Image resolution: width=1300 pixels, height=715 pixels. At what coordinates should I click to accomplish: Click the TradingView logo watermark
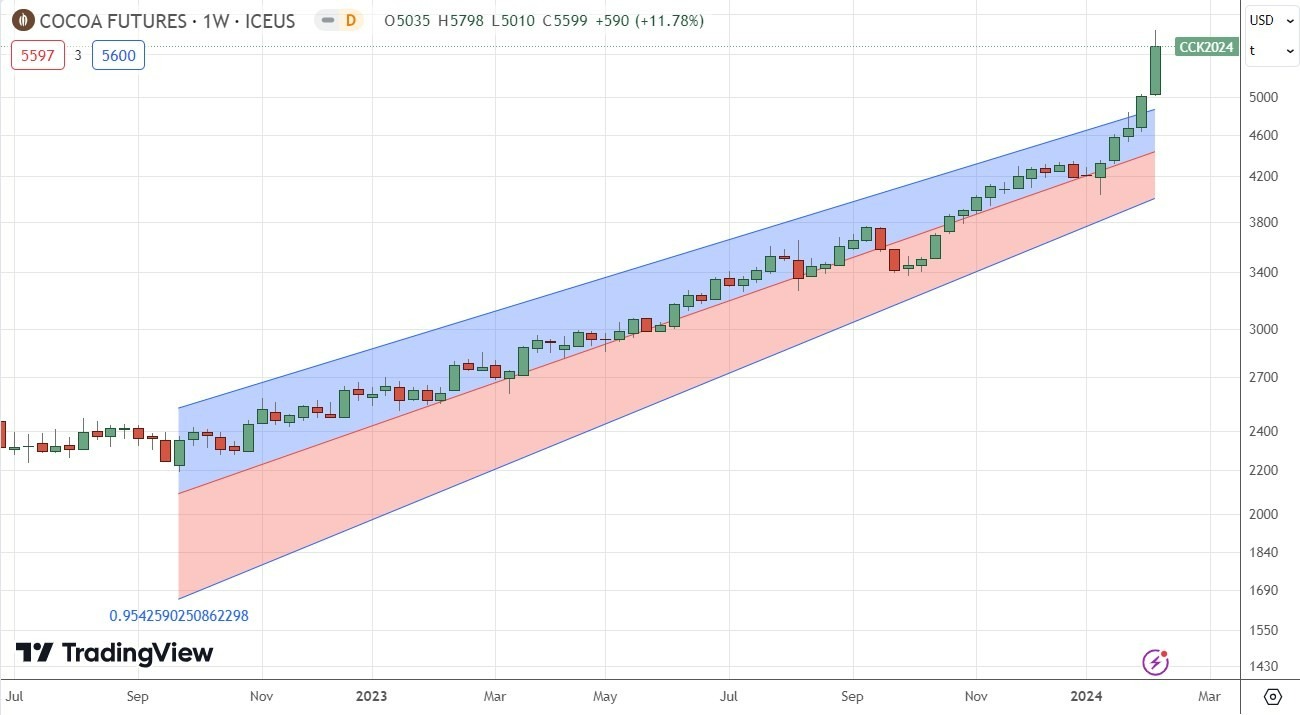[117, 652]
